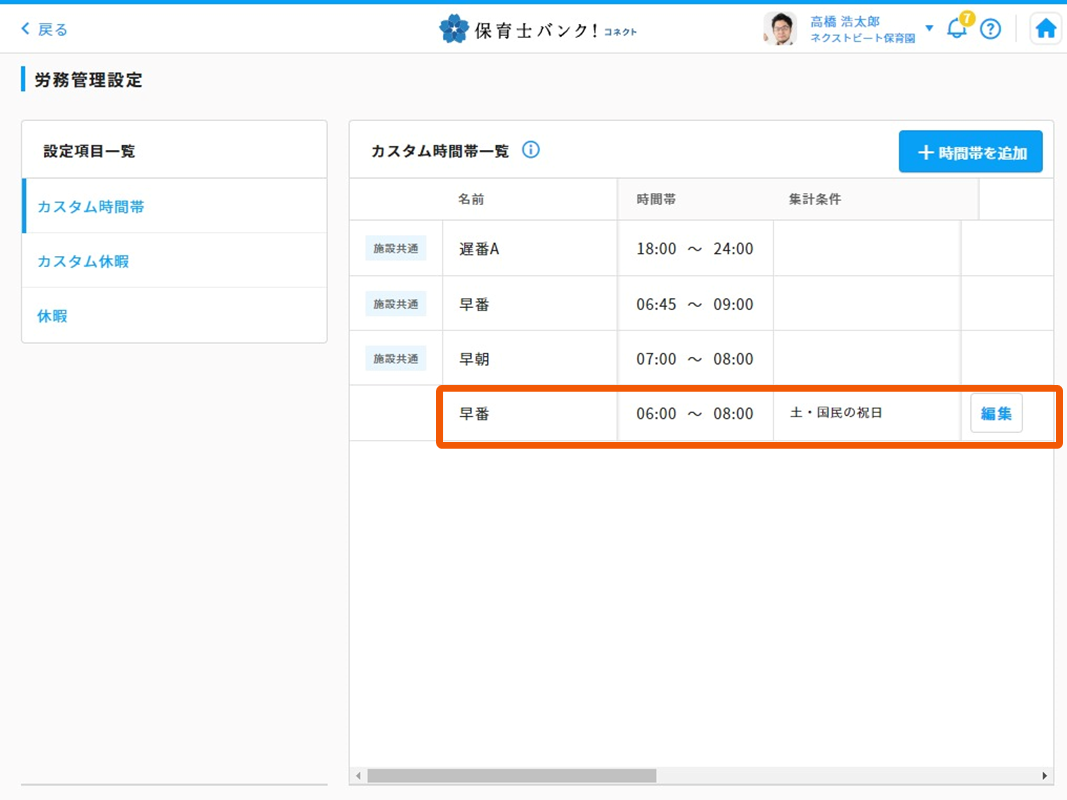1067x800 pixels.
Task: Go back using the 戻る link
Action: coord(45,29)
